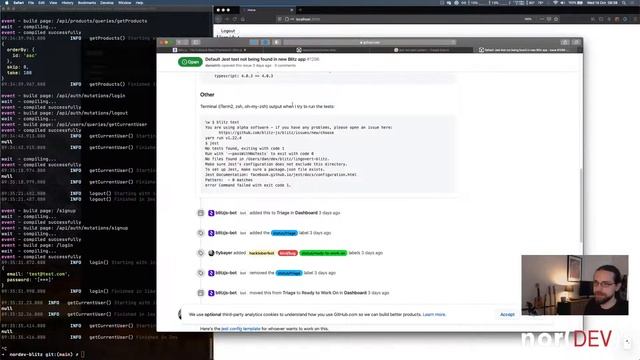640x360 pixels.
Task: Open the View menu
Action: click(x=53, y=2)
